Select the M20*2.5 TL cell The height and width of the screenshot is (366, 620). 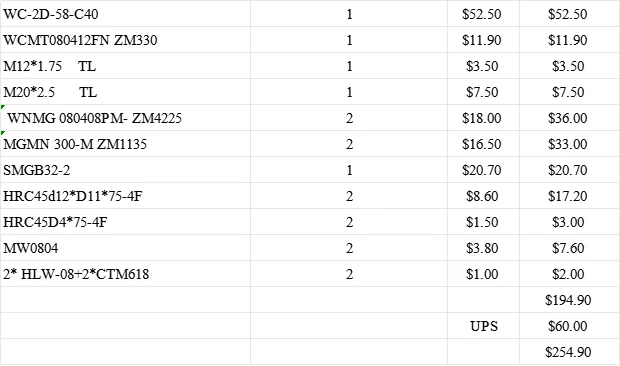tap(125, 92)
